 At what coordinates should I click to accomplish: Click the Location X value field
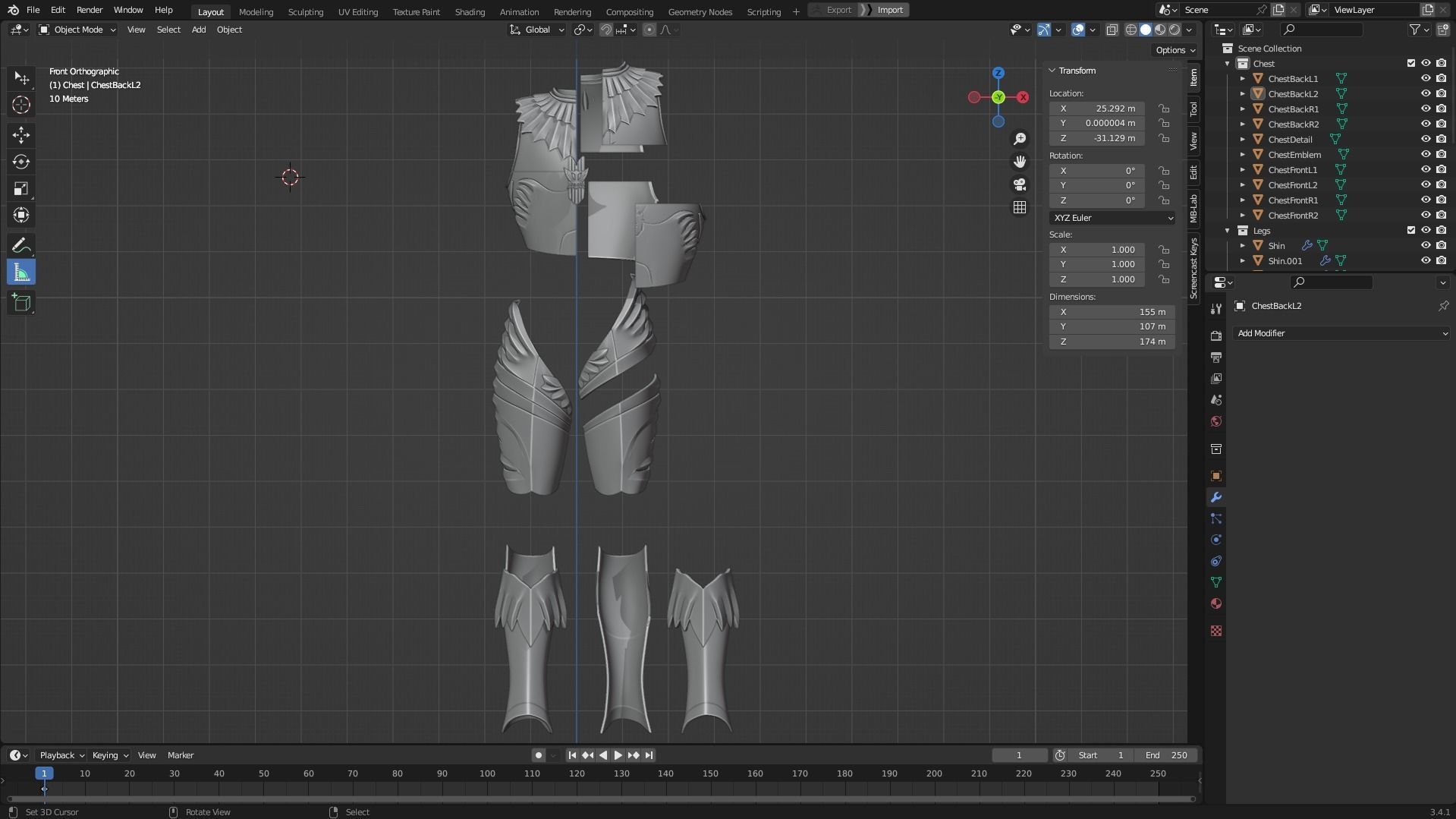(x=1096, y=109)
